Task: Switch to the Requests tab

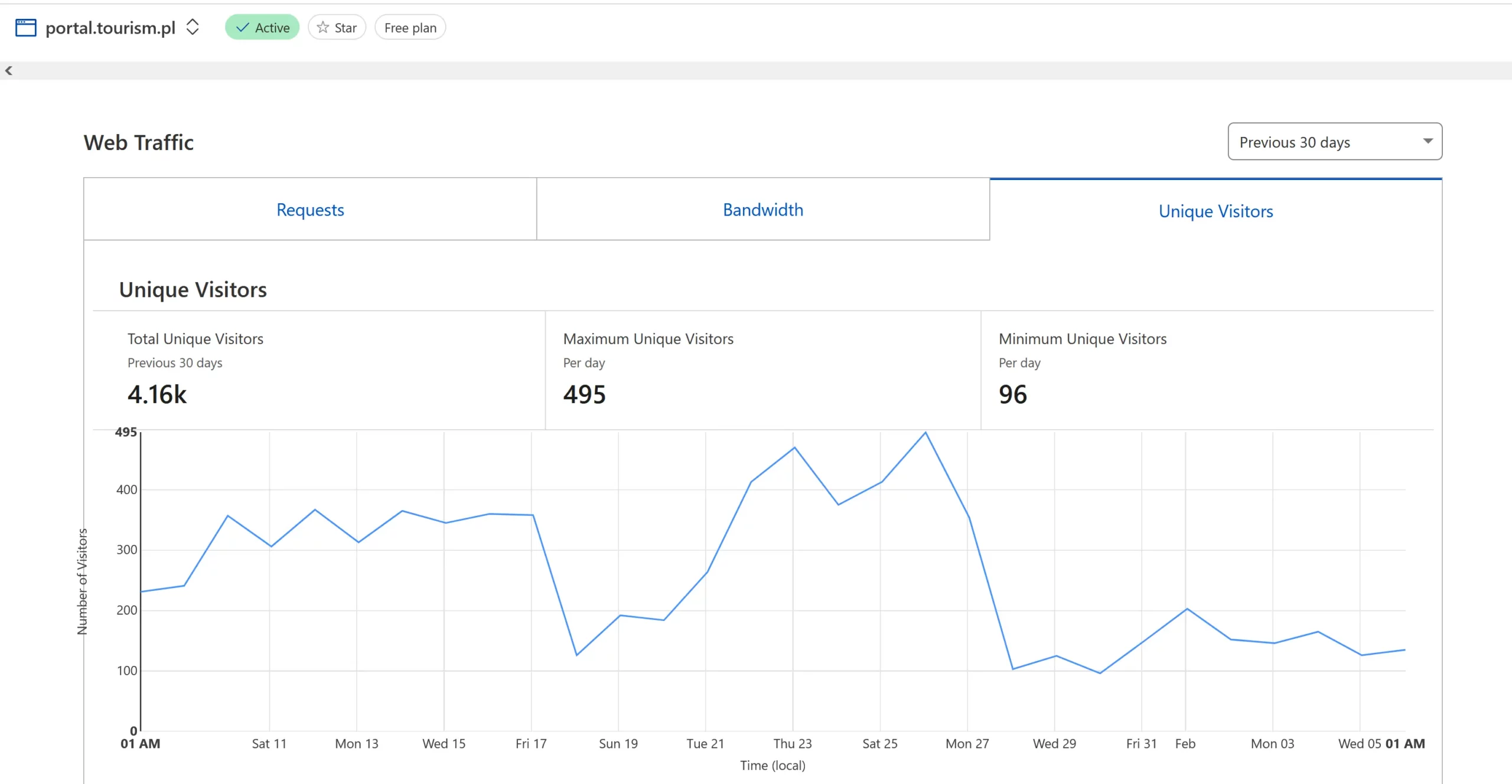Action: click(310, 210)
